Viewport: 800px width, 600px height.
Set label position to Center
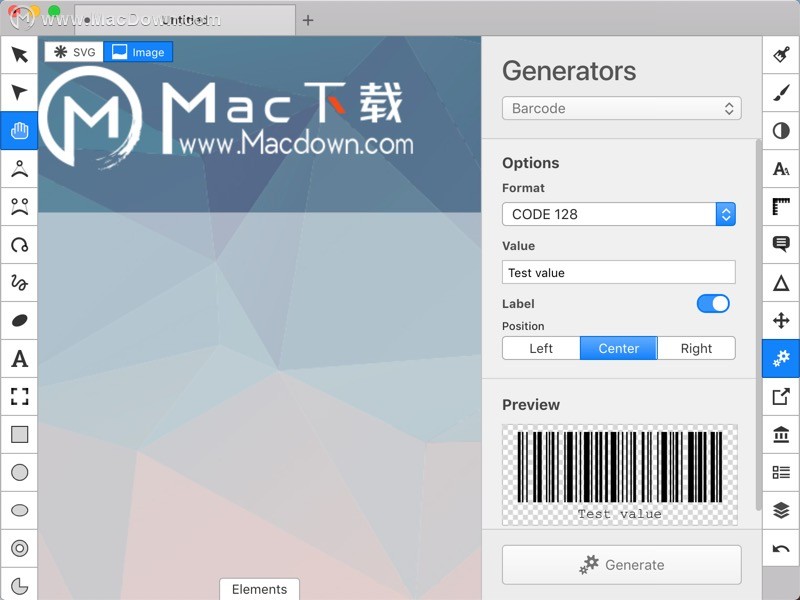(x=618, y=348)
